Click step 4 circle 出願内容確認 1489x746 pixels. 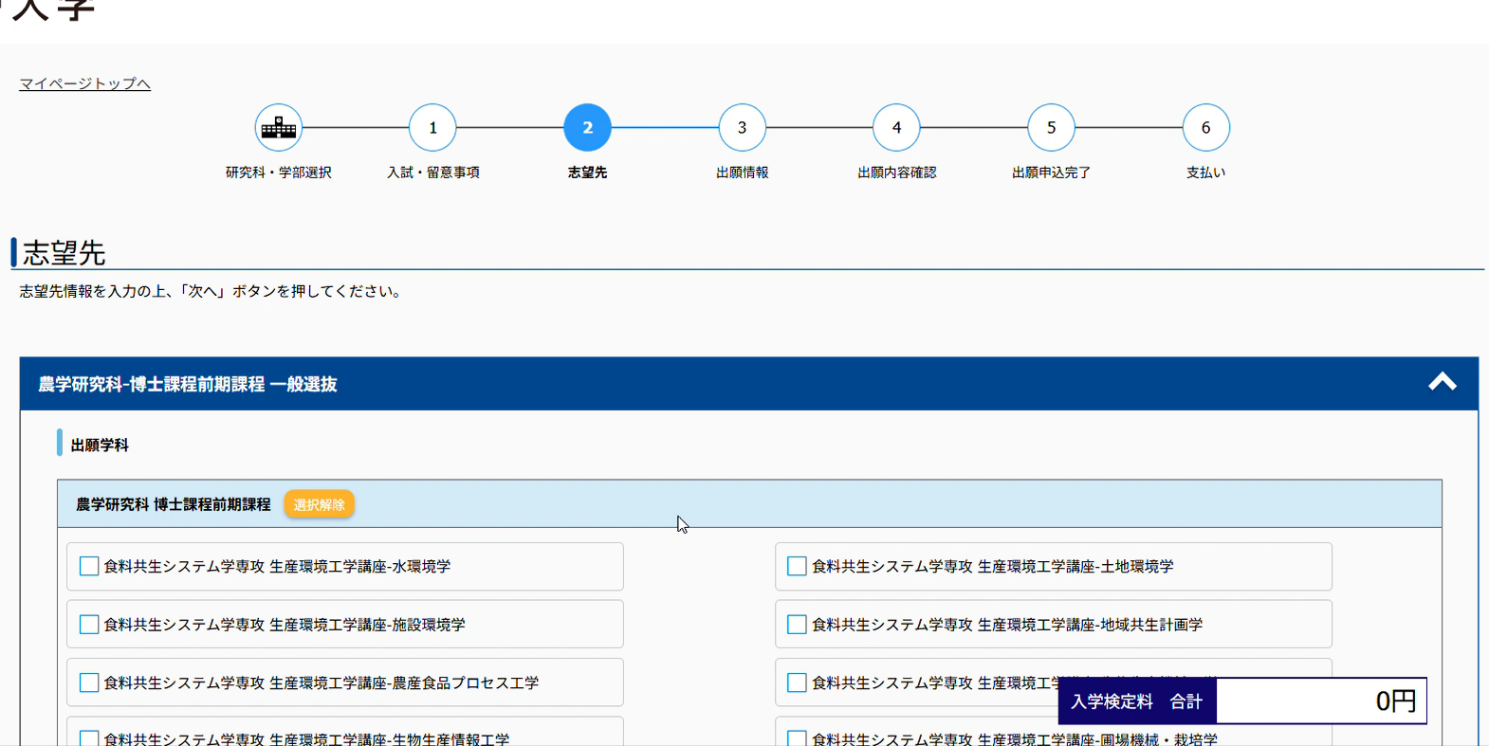pos(896,128)
